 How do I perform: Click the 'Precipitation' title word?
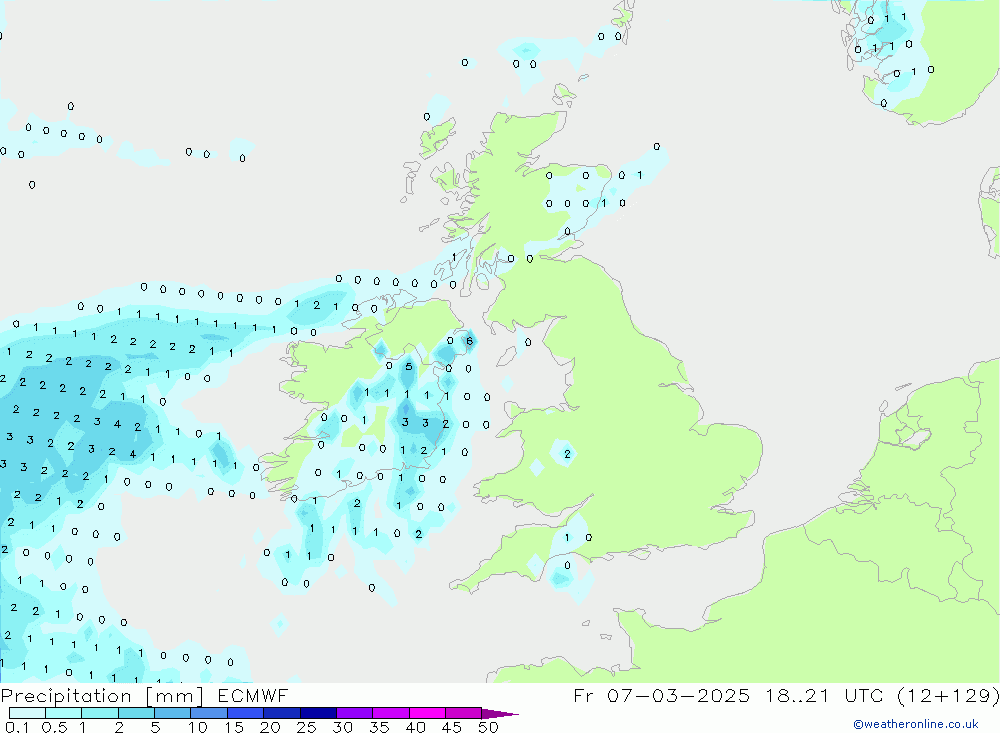coord(66,696)
